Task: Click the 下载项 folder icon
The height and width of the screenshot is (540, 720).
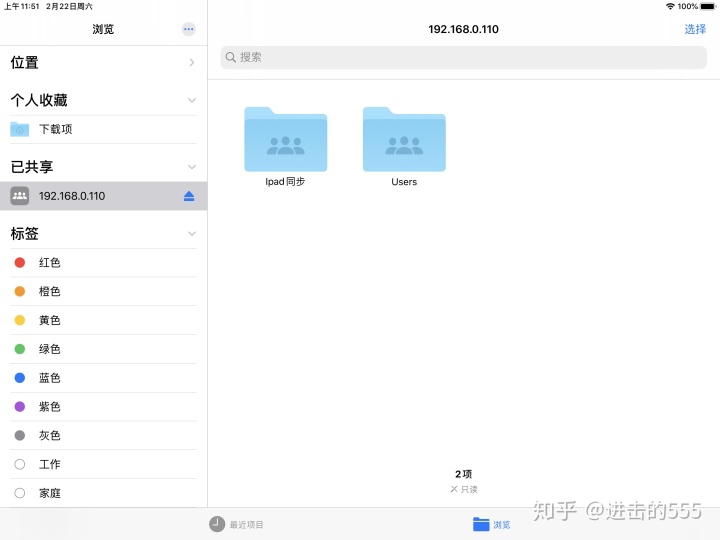Action: coord(20,129)
